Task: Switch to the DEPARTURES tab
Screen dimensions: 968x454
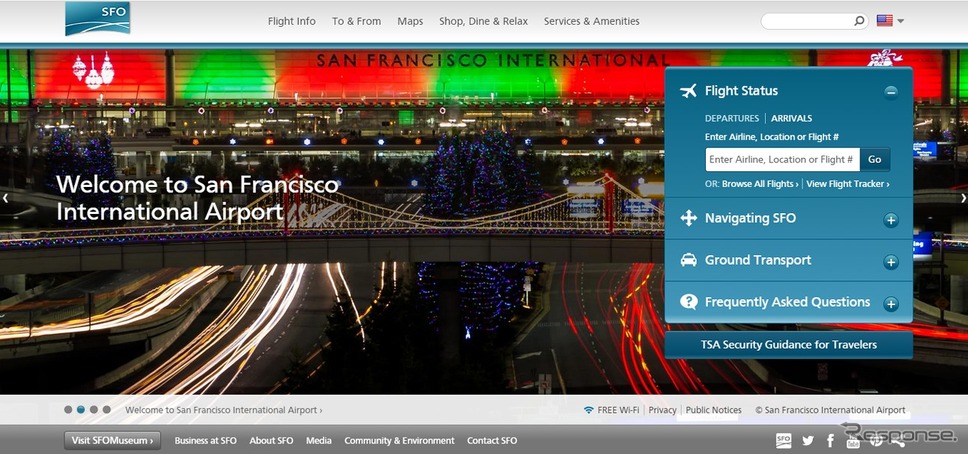Action: click(732, 118)
